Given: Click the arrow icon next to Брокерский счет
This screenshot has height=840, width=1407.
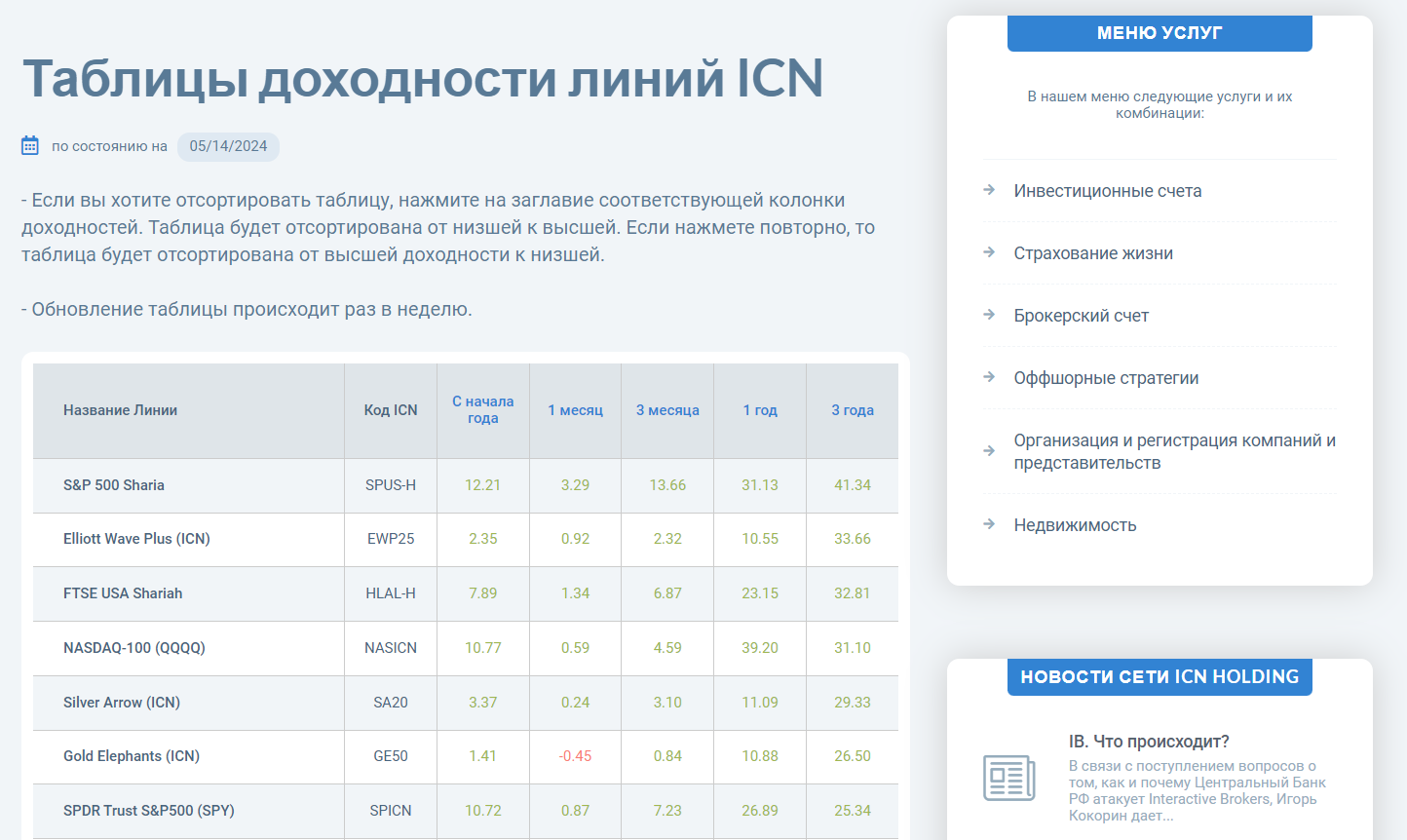Looking at the screenshot, I should tap(989, 315).
